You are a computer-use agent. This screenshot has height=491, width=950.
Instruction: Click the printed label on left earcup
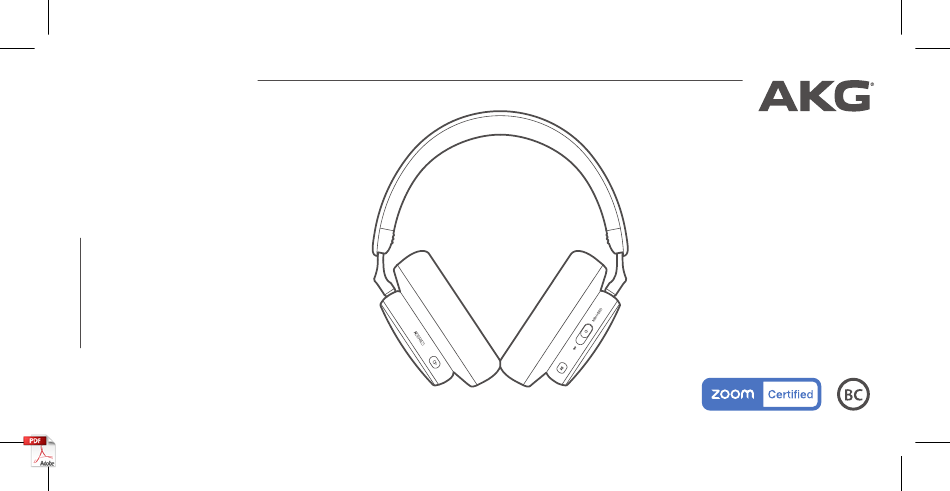[420, 338]
